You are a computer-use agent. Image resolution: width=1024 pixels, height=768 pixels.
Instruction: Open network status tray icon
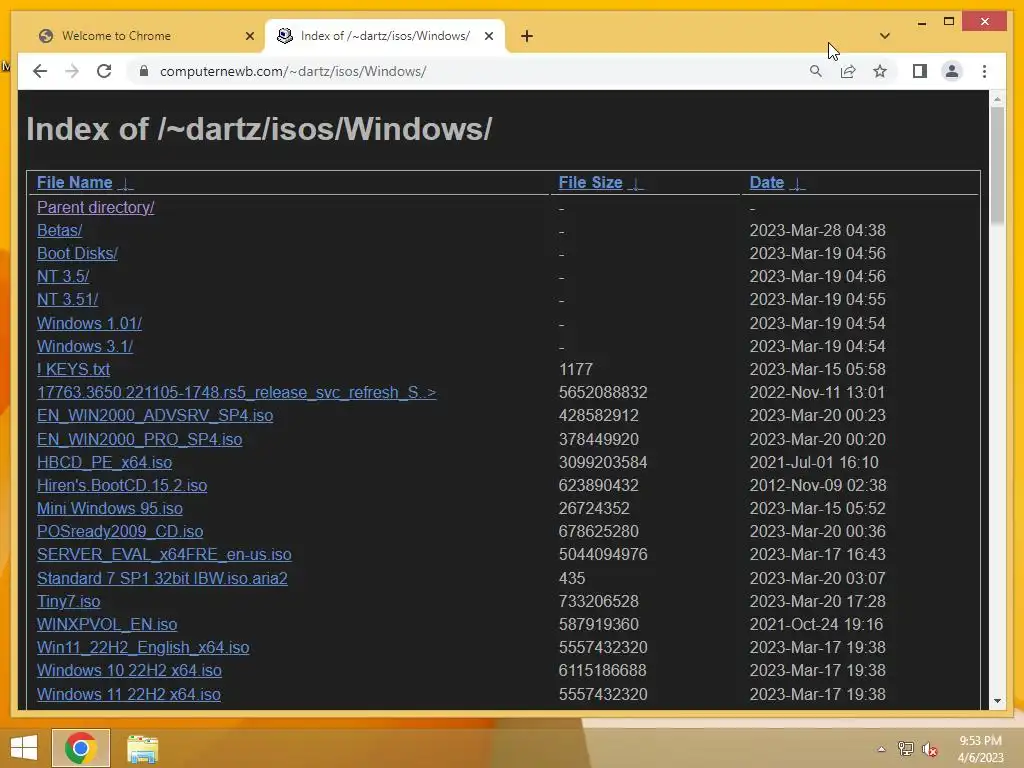coord(905,749)
